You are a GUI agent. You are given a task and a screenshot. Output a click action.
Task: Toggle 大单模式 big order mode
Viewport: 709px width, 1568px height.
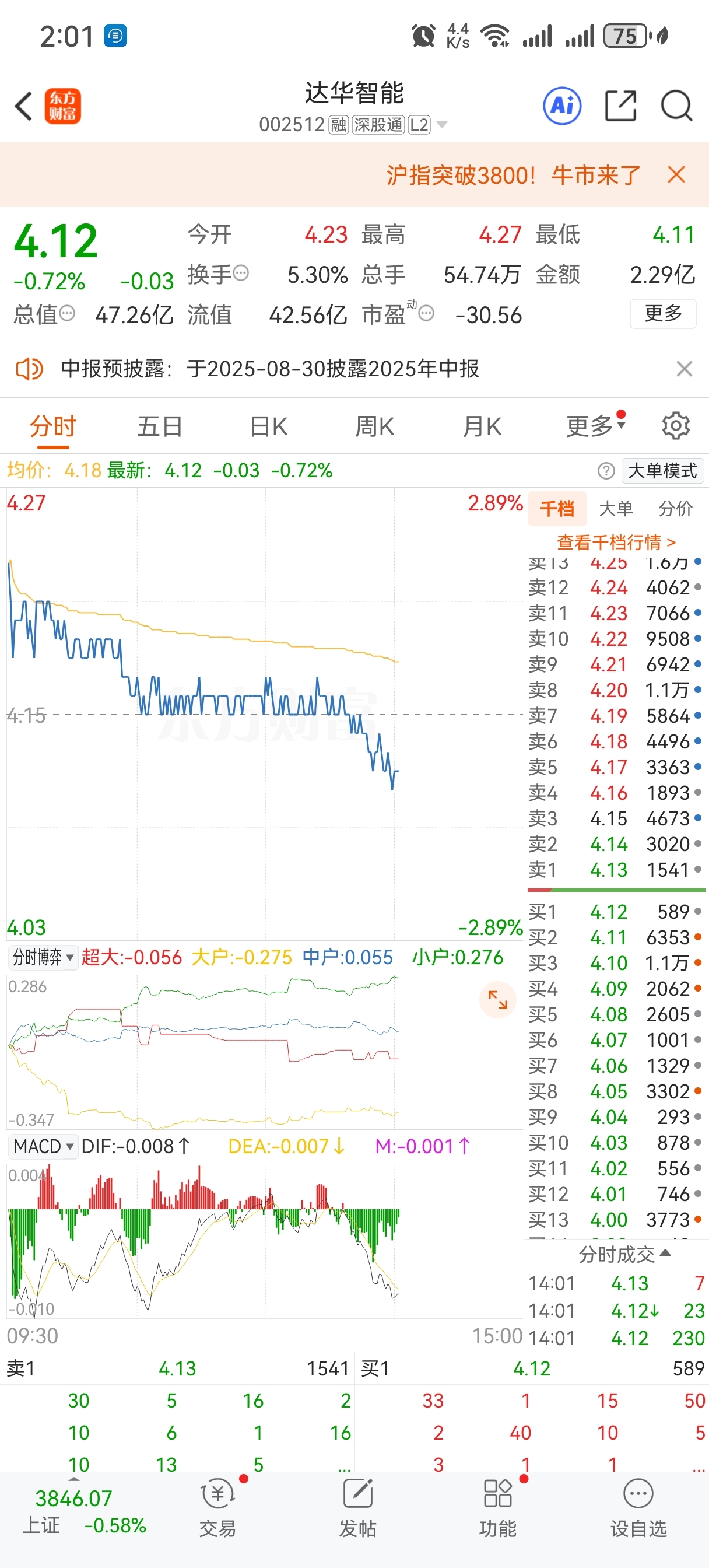pyautogui.click(x=662, y=471)
